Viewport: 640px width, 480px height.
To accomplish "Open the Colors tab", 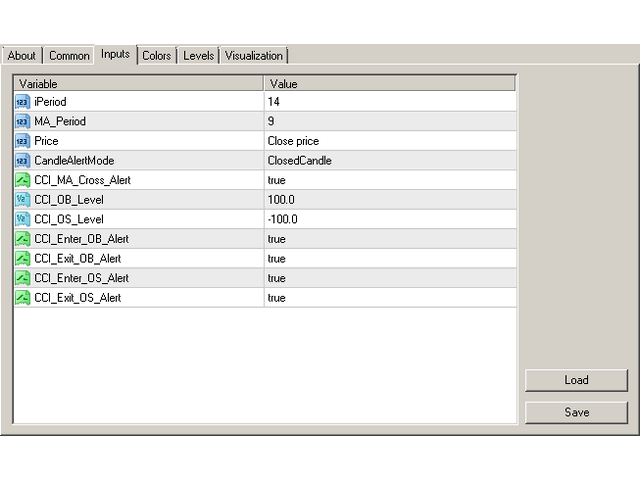I will 156,56.
